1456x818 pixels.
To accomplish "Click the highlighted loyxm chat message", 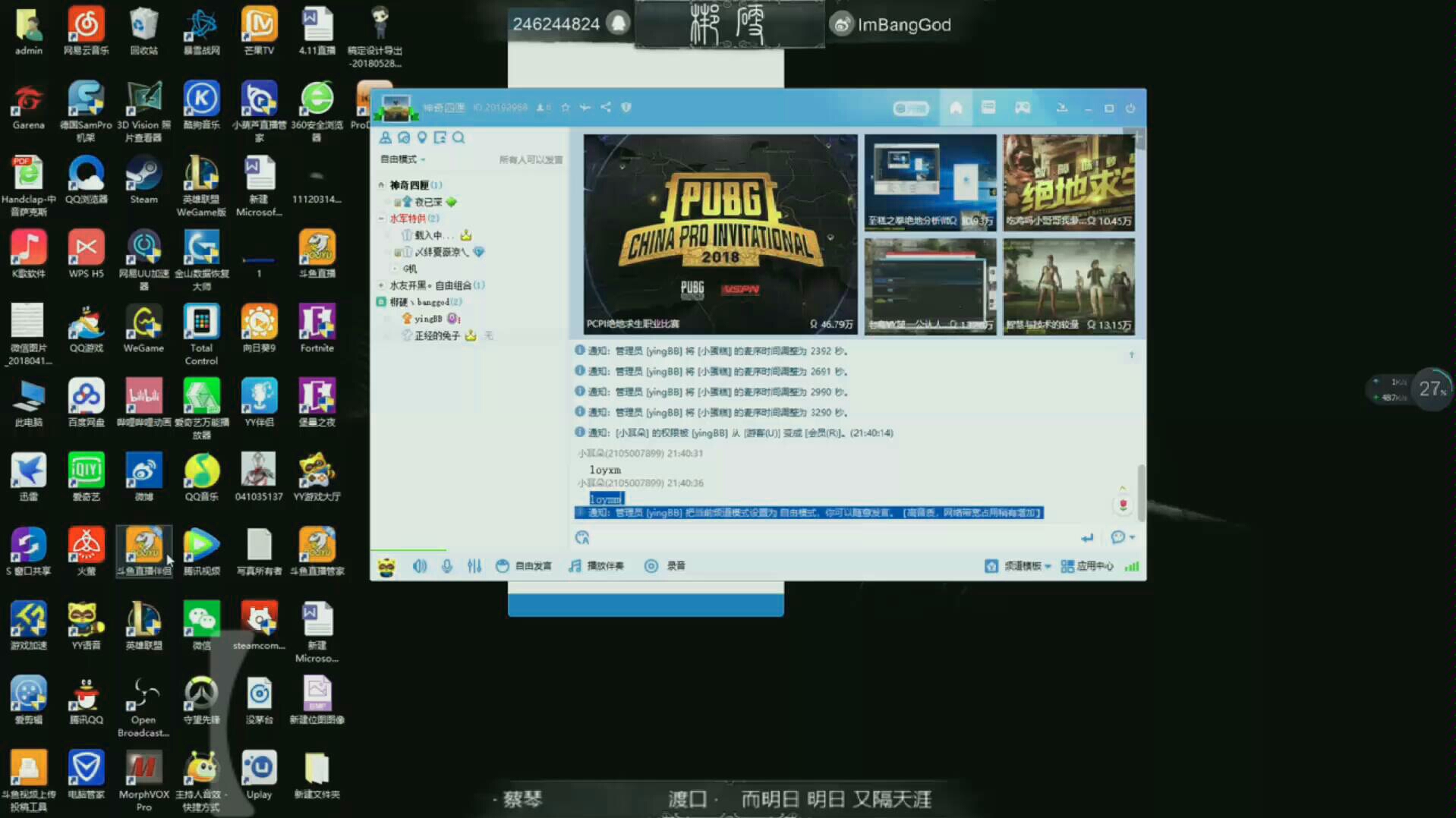I will pos(607,499).
